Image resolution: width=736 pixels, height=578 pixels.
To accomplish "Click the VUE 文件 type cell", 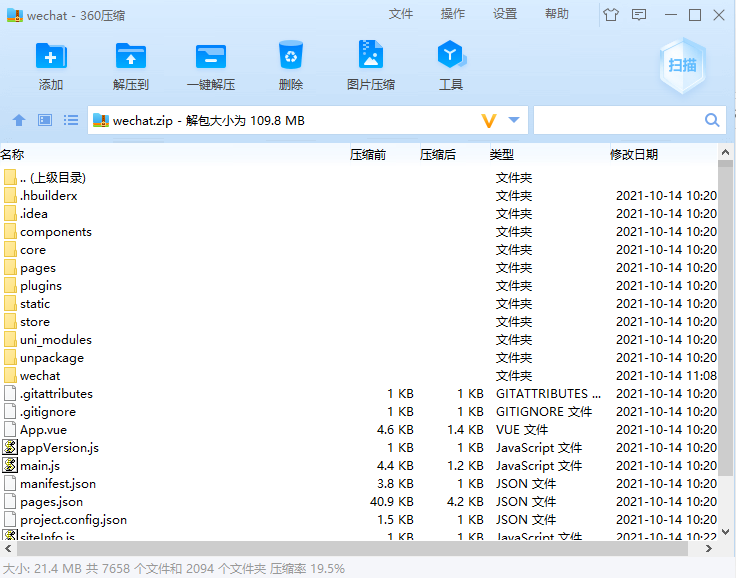I will coord(522,430).
